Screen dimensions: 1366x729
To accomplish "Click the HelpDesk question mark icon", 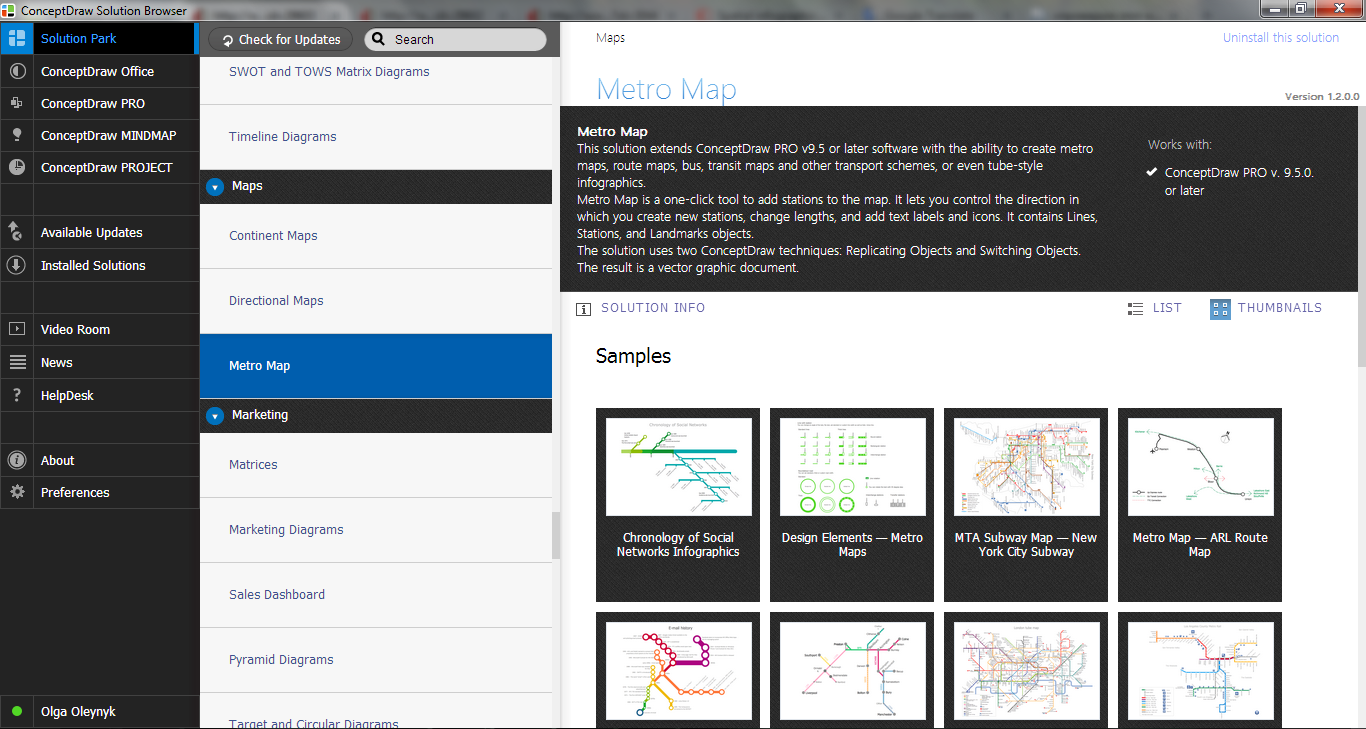I will pyautogui.click(x=16, y=396).
